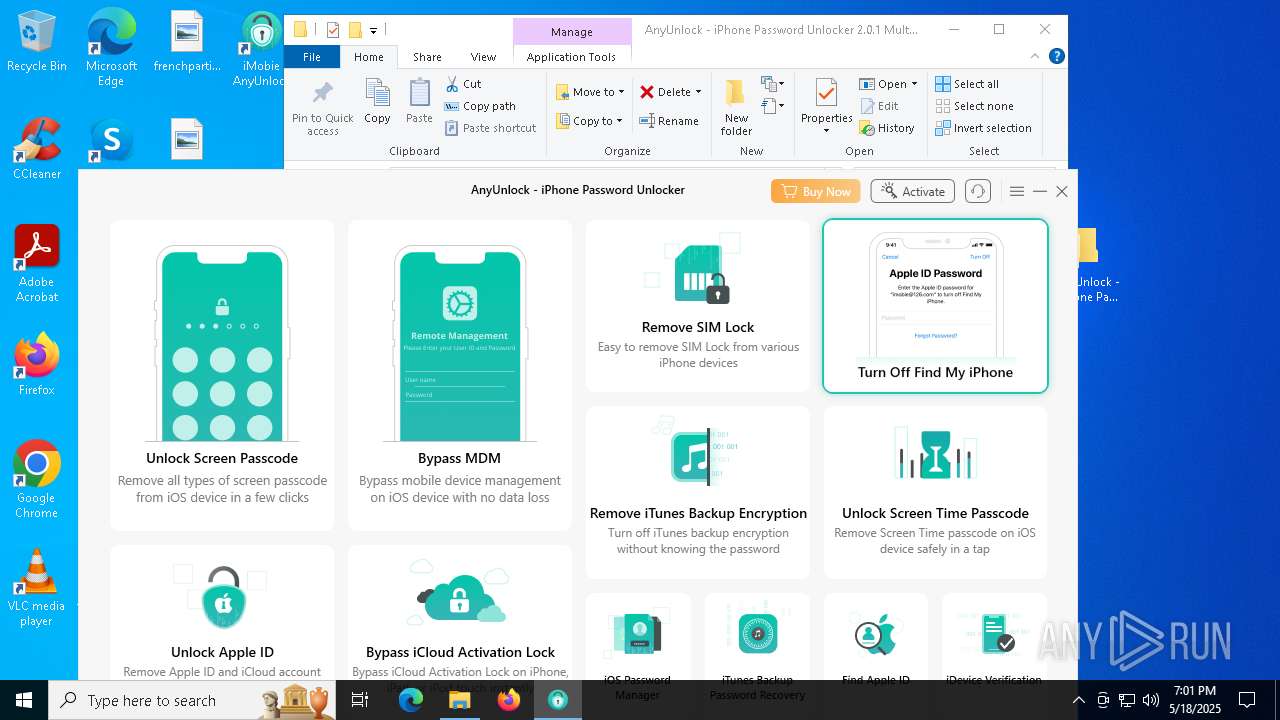Open Bypass iCloud Activation Lock

460,613
